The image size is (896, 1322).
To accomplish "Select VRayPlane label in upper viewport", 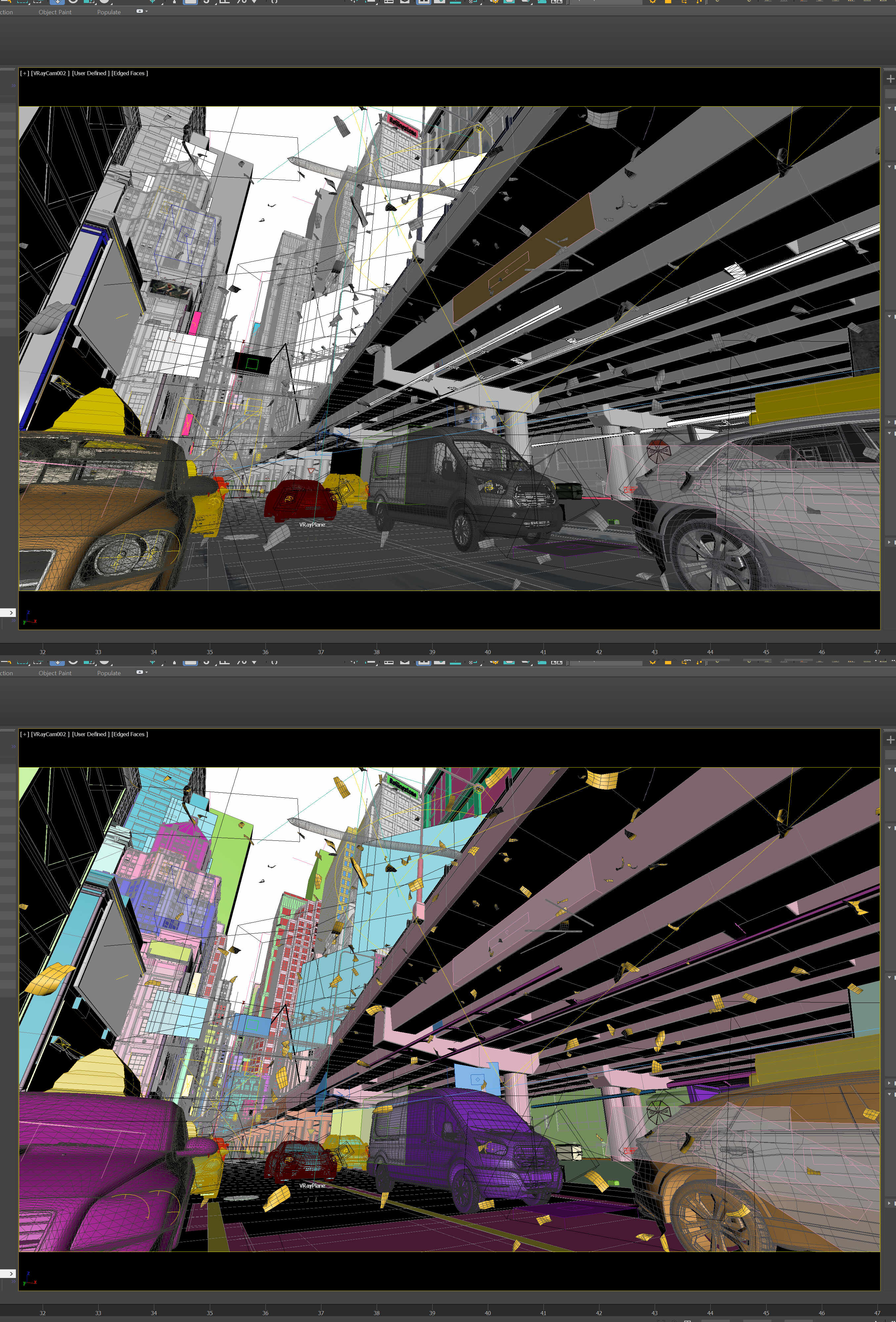I will tap(312, 525).
